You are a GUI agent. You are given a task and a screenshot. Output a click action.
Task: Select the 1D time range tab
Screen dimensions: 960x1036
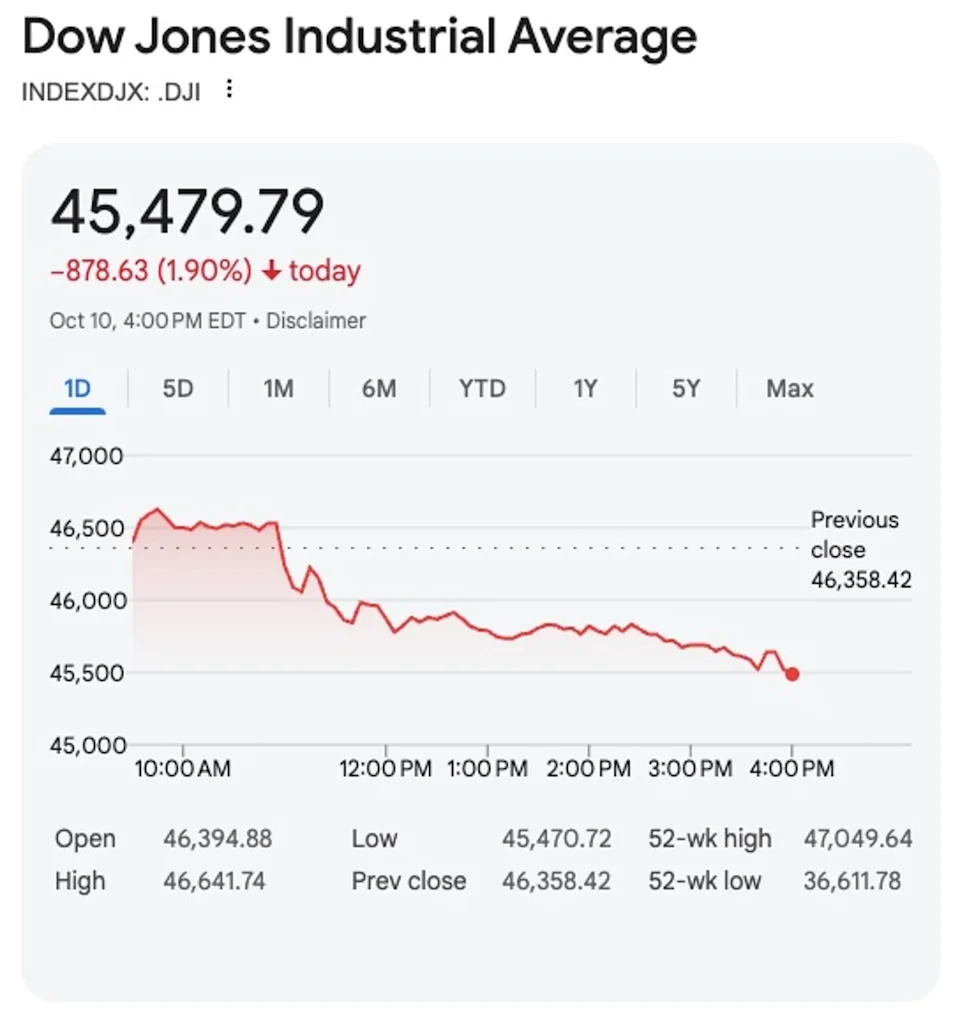tap(77, 388)
